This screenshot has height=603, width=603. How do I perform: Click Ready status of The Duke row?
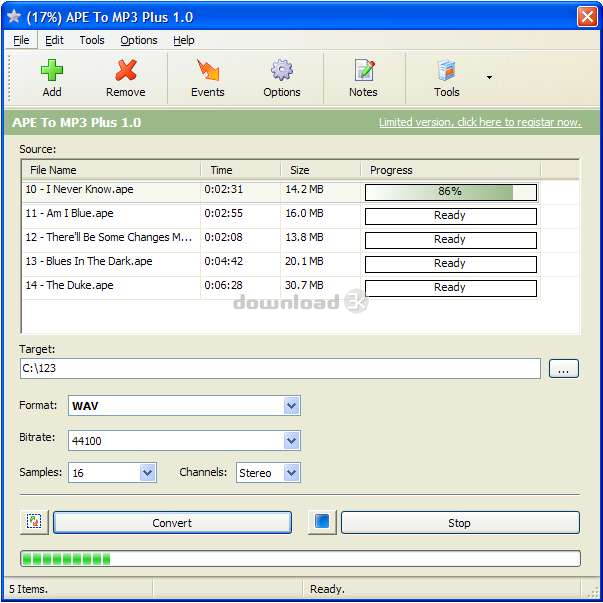[450, 288]
